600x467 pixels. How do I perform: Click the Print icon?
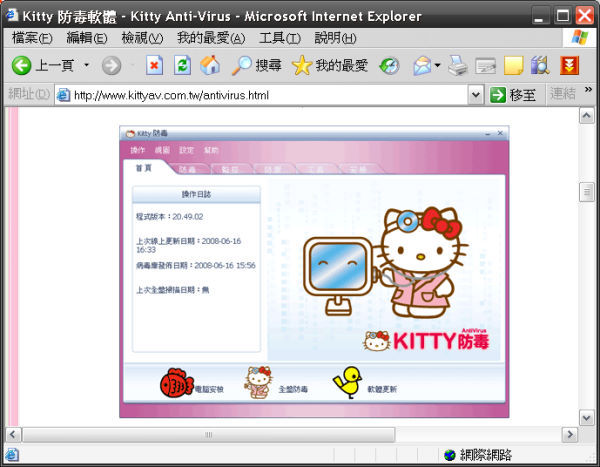pyautogui.click(x=458, y=65)
